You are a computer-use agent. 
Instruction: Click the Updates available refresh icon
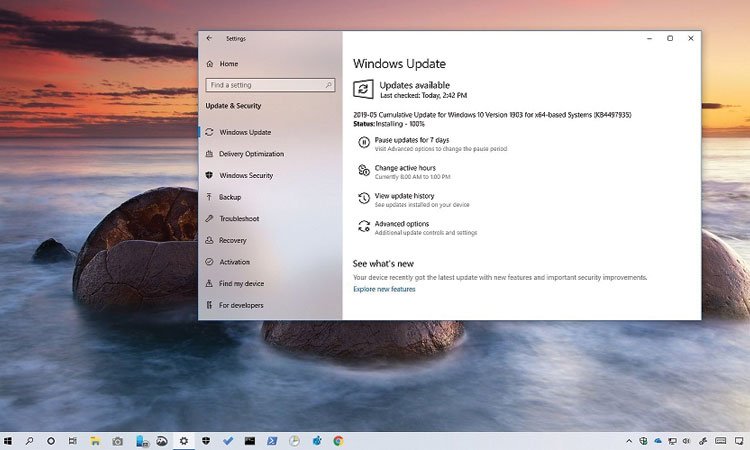[363, 90]
